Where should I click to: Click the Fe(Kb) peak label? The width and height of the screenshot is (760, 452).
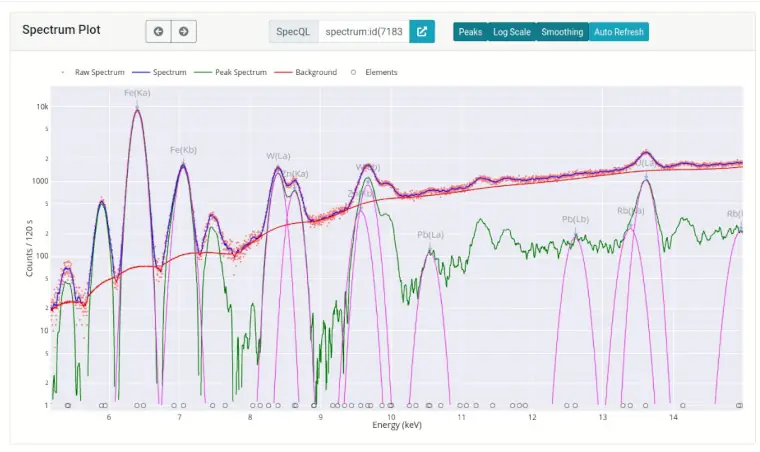click(x=183, y=150)
